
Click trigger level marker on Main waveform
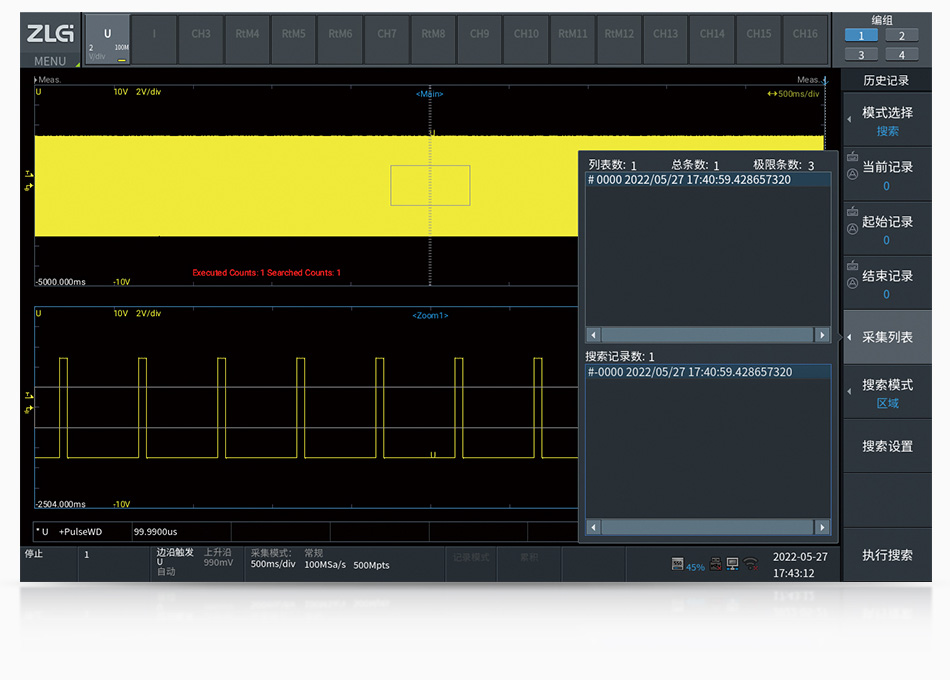pyautogui.click(x=28, y=174)
